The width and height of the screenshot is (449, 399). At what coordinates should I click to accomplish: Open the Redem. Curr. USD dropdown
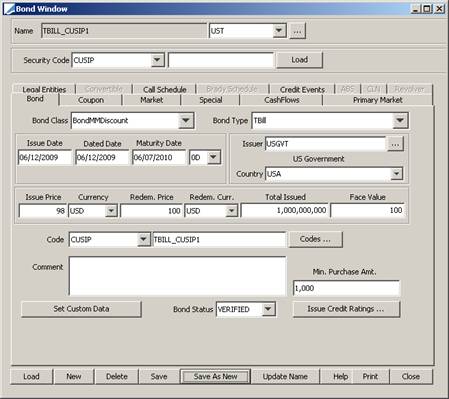point(231,211)
